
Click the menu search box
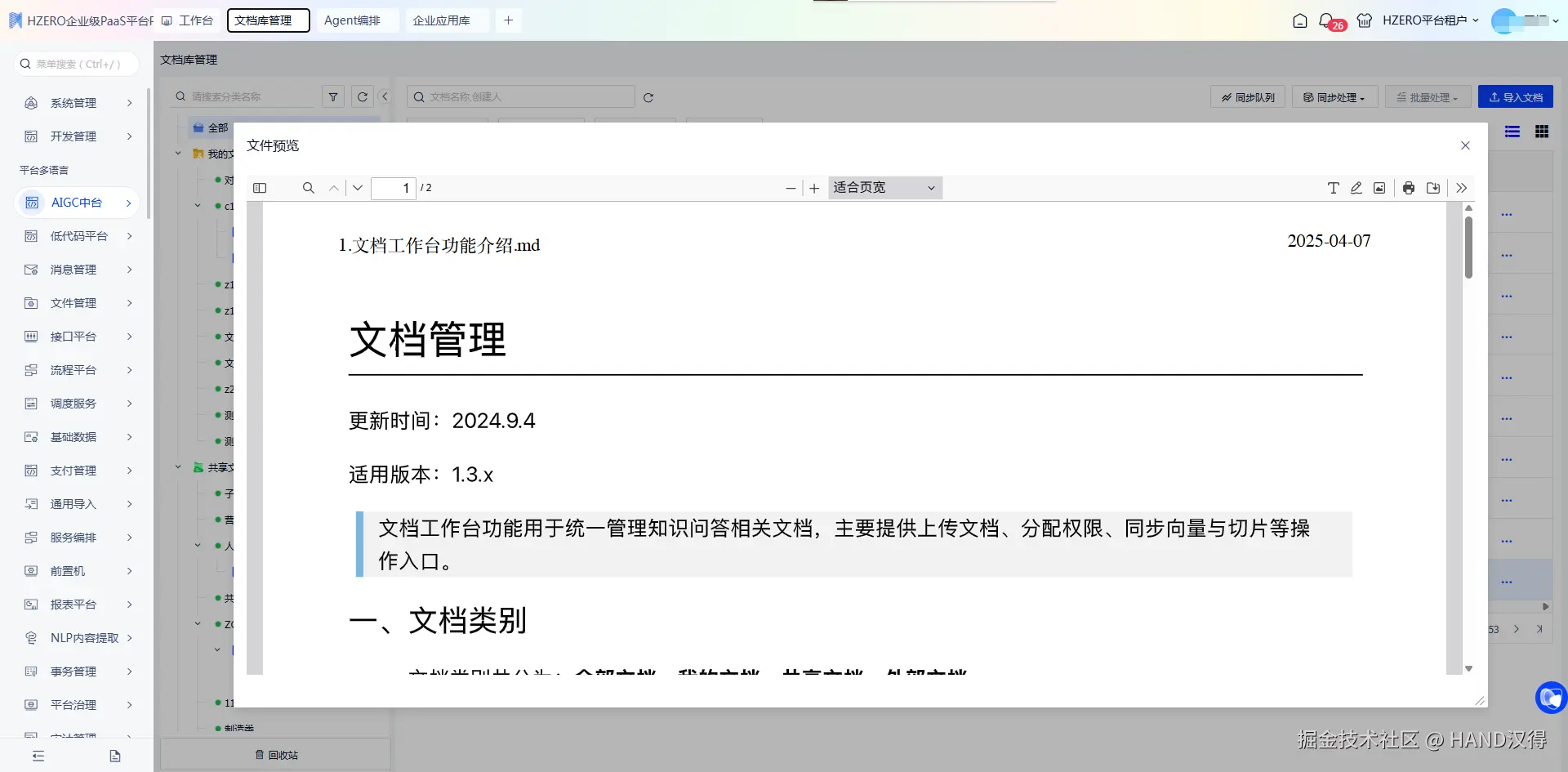77,64
